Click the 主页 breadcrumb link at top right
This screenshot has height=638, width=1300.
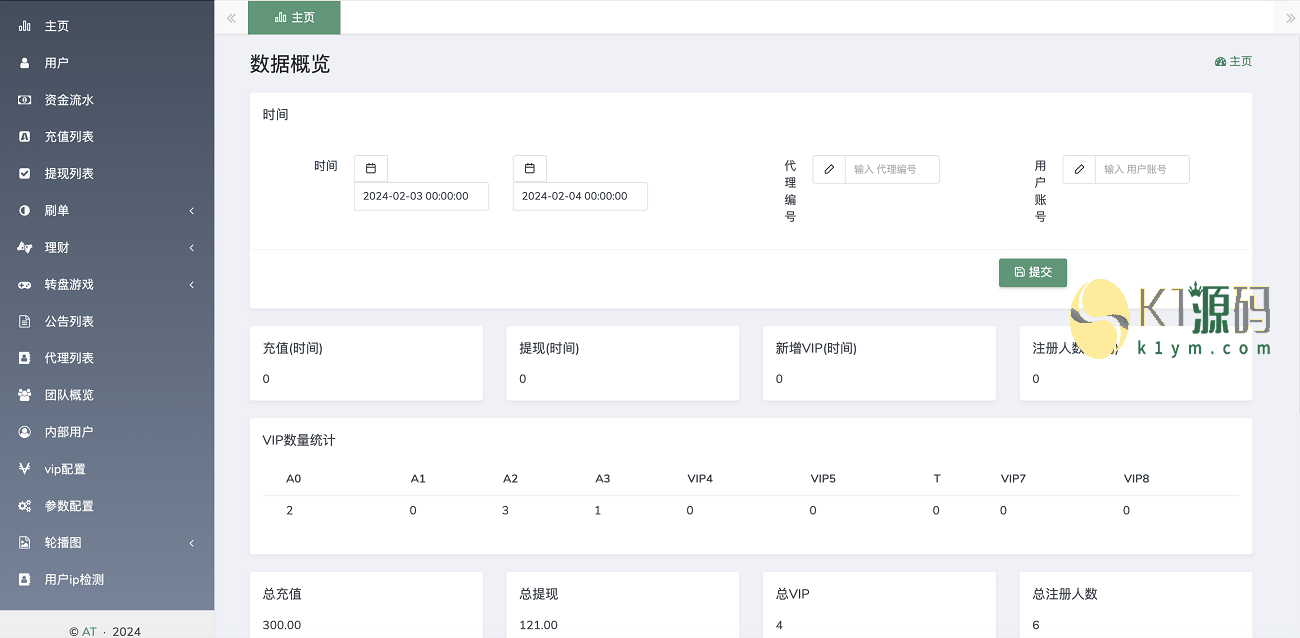(x=1234, y=62)
